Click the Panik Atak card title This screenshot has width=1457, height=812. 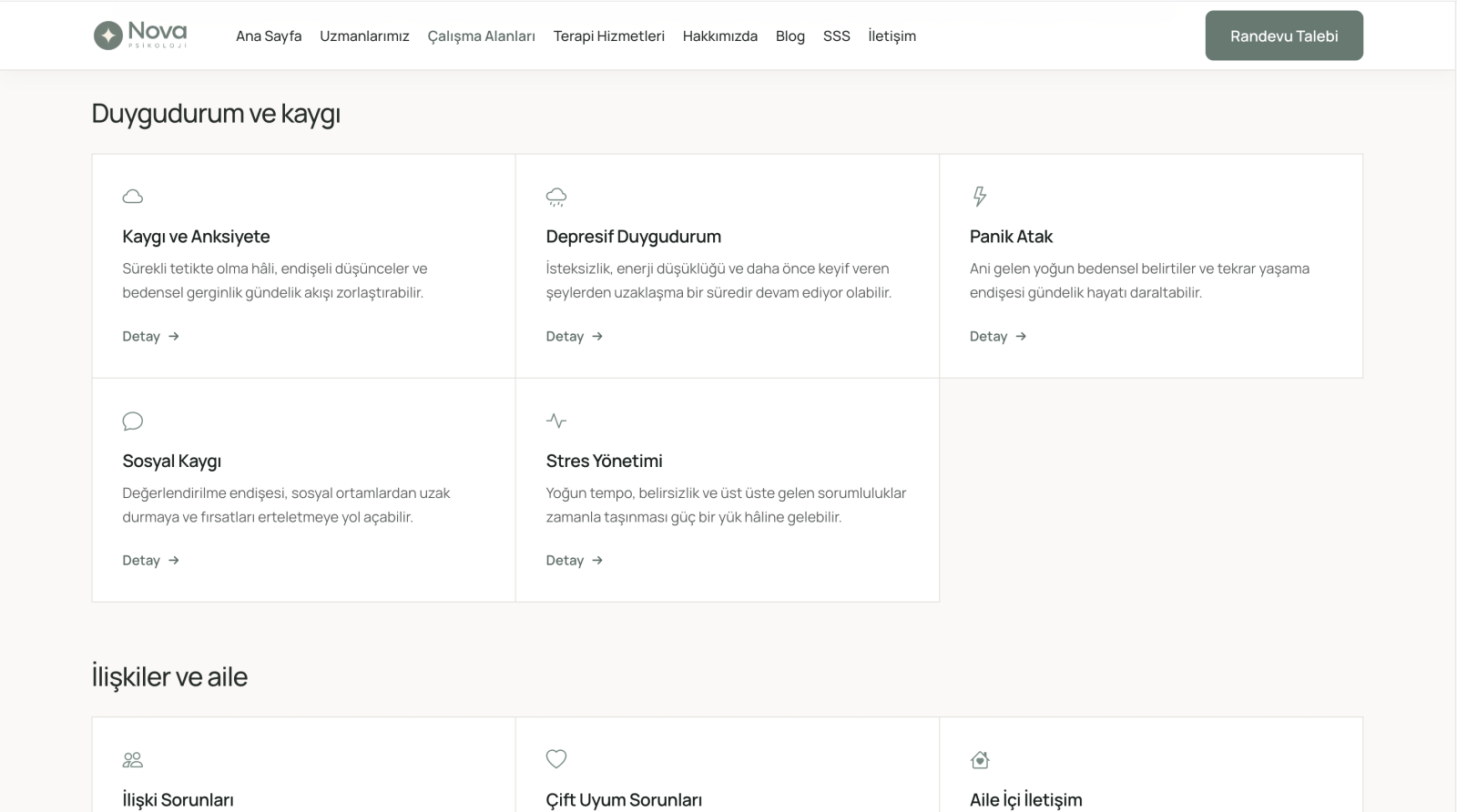coord(1011,237)
